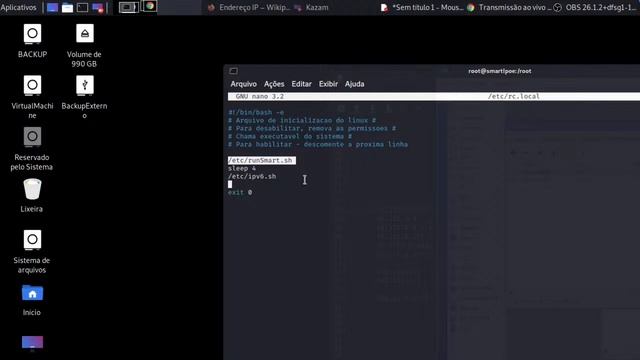Select the workspace thumbnail showing Chrome

point(149,6)
